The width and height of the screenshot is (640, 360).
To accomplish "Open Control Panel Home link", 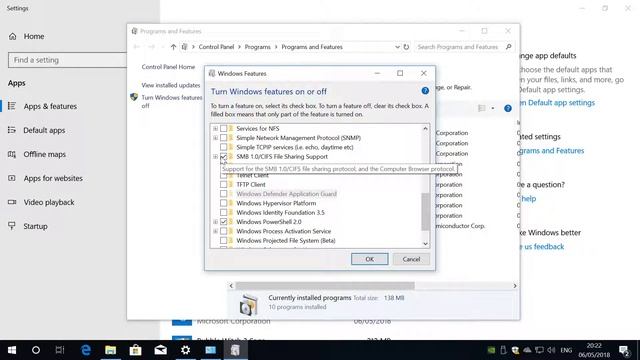I will point(168,67).
